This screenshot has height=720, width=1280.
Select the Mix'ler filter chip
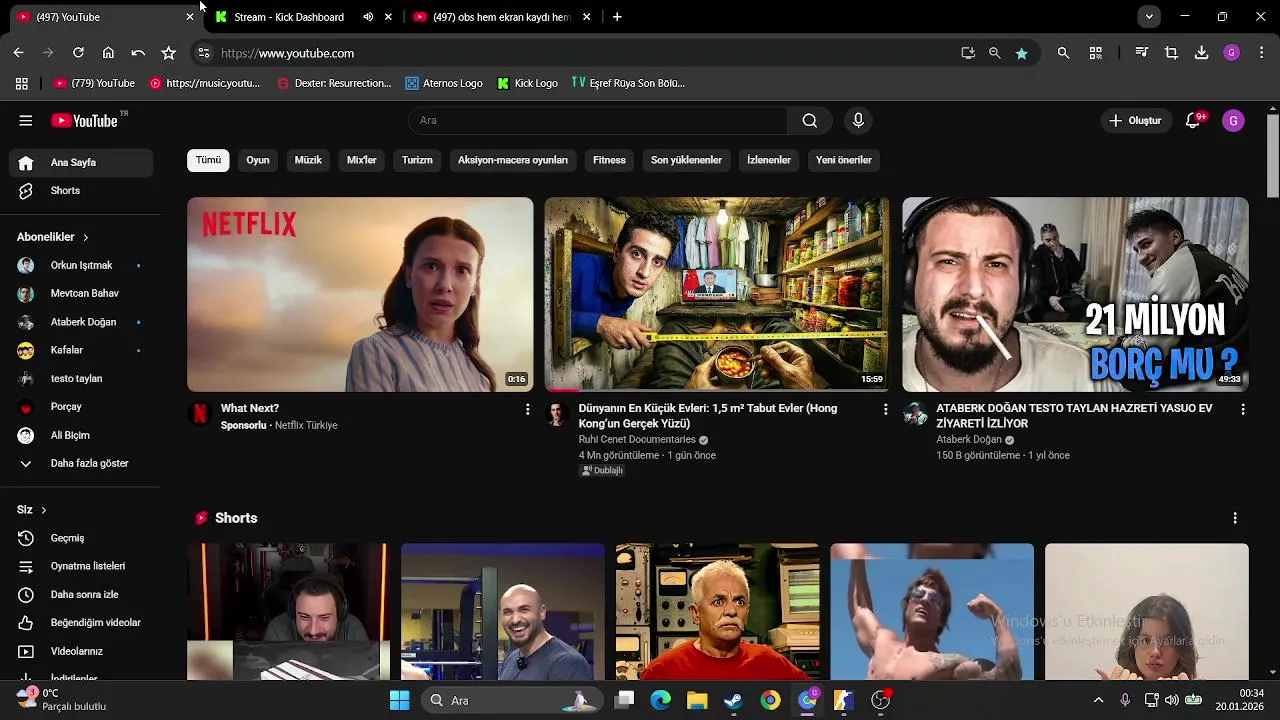tap(362, 160)
